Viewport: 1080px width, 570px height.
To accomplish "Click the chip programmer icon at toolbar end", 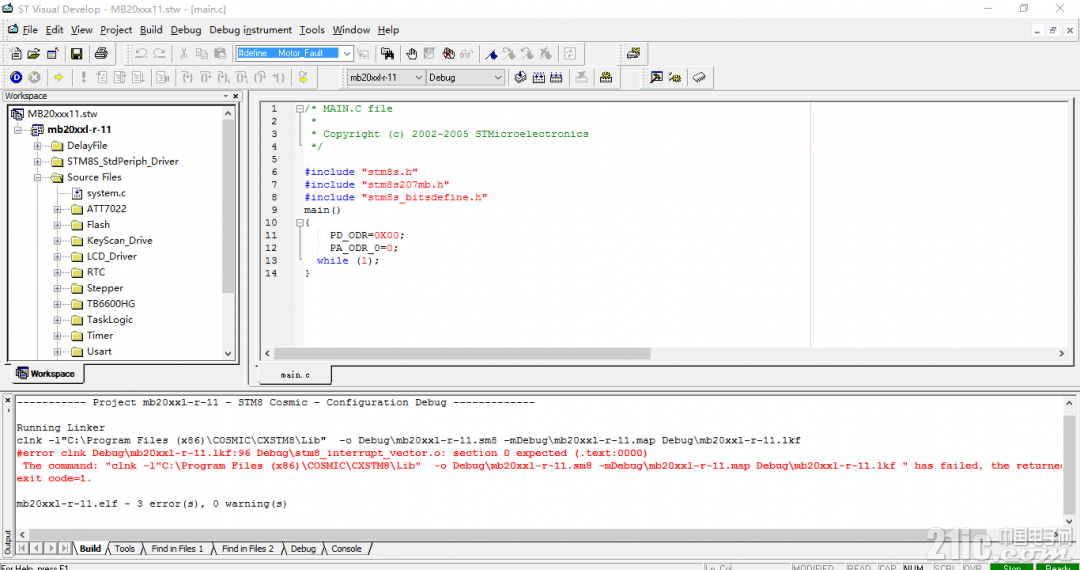I will pyautogui.click(x=698, y=77).
